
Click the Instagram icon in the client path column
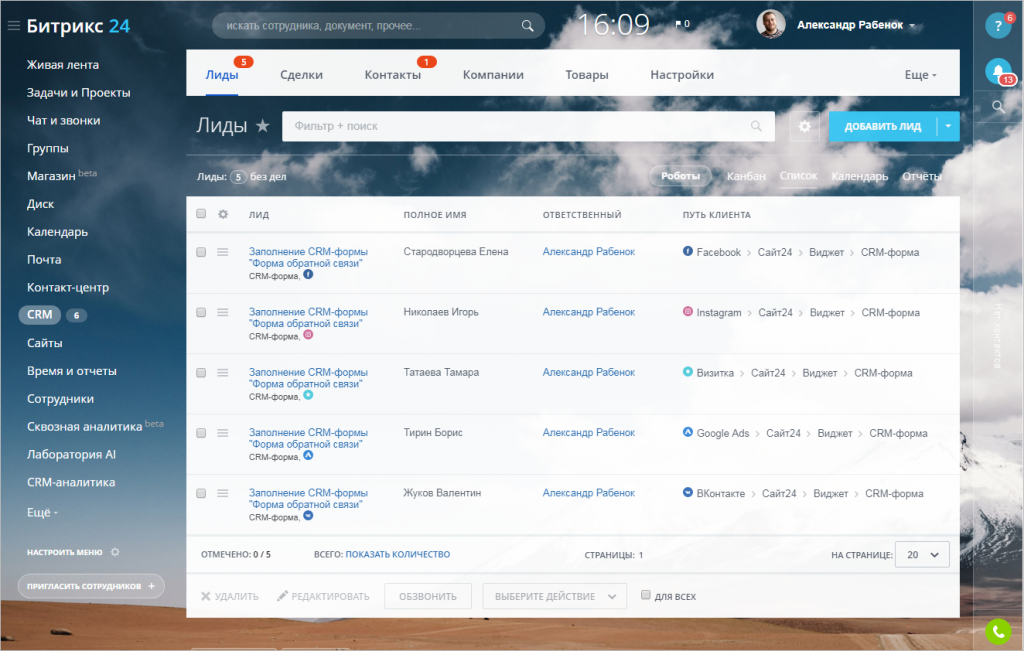tap(688, 311)
